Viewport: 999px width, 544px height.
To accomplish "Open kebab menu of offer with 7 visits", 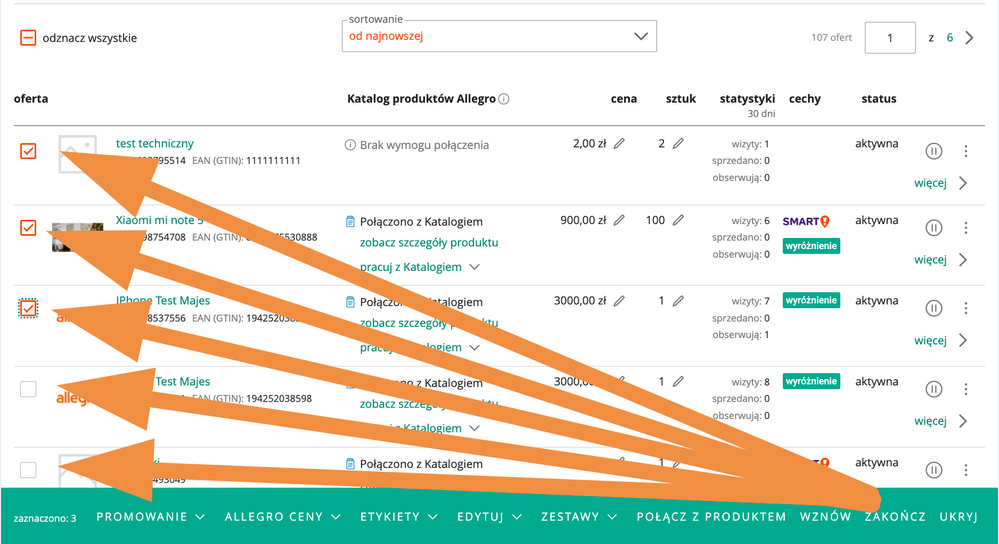I will tap(966, 308).
